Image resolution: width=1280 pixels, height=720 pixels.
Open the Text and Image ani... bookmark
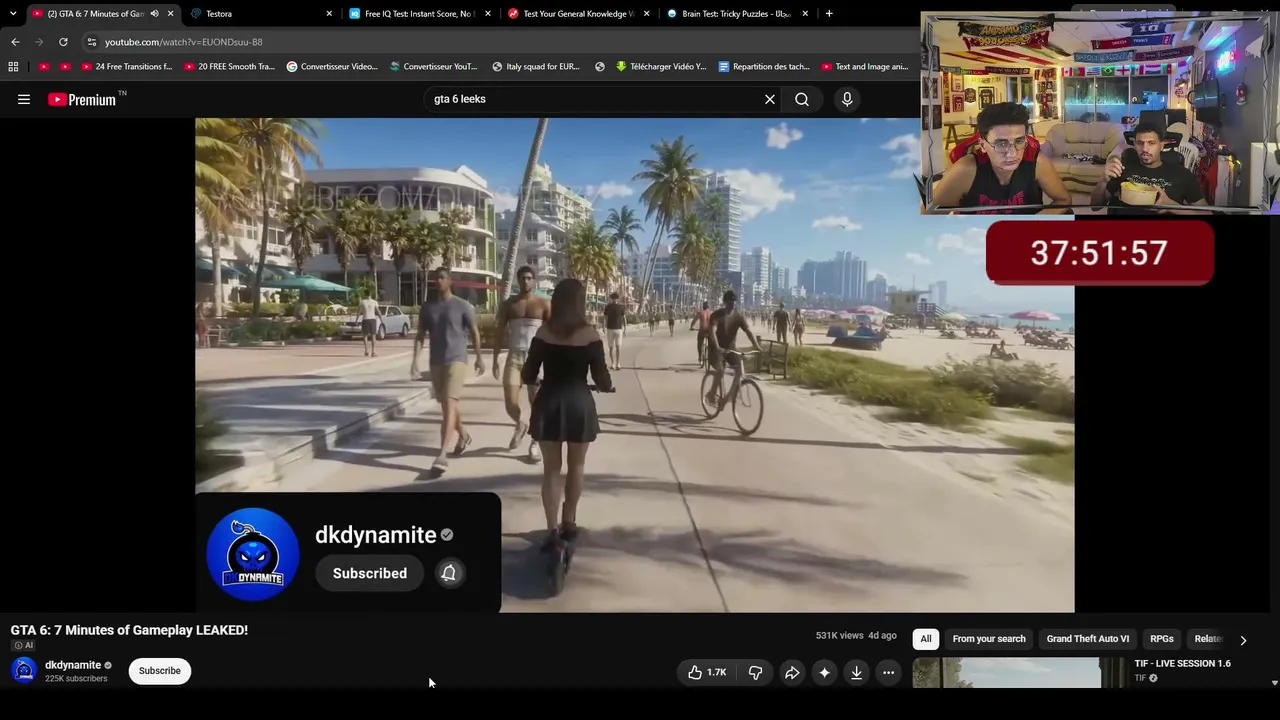click(865, 67)
